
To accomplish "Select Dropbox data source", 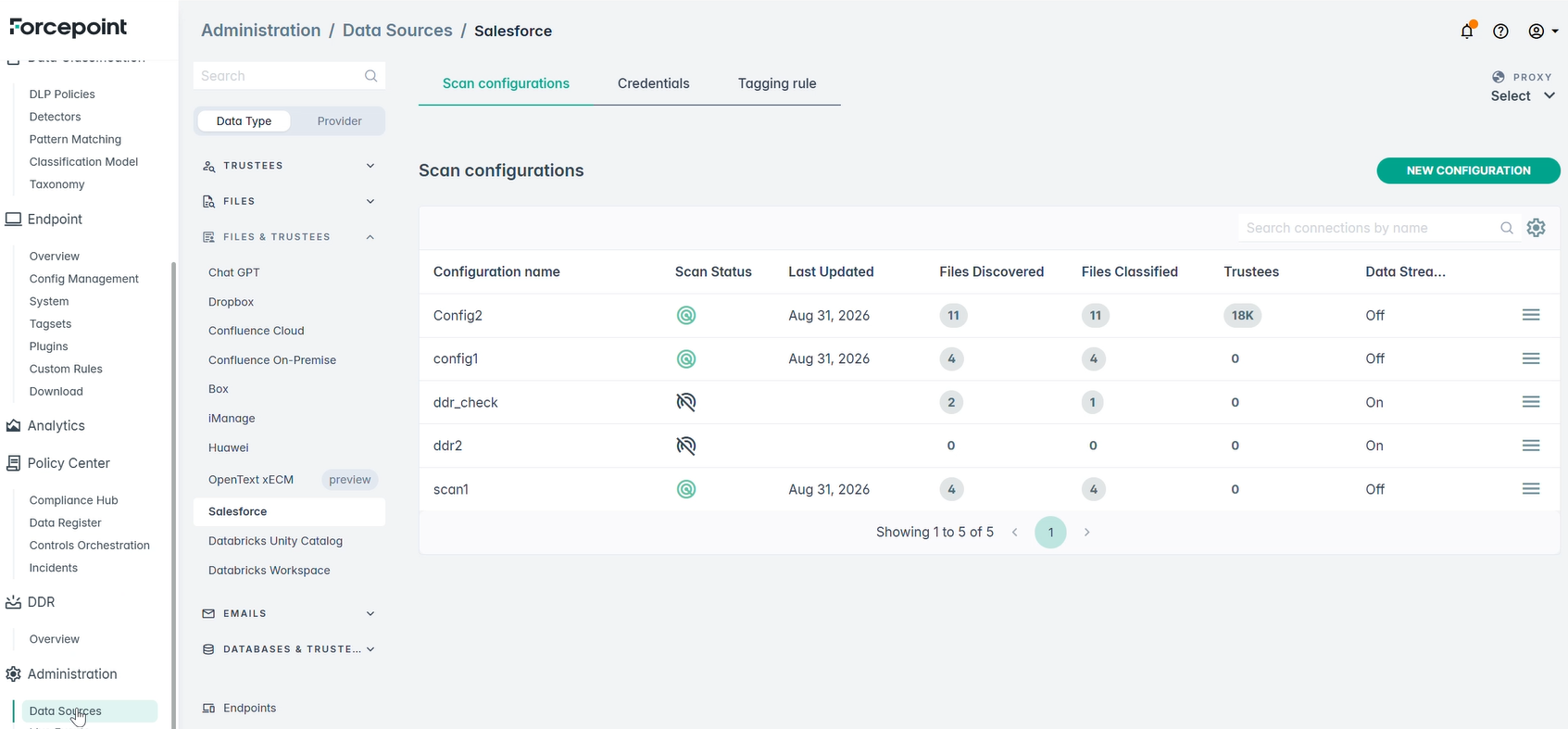I will pyautogui.click(x=231, y=302).
